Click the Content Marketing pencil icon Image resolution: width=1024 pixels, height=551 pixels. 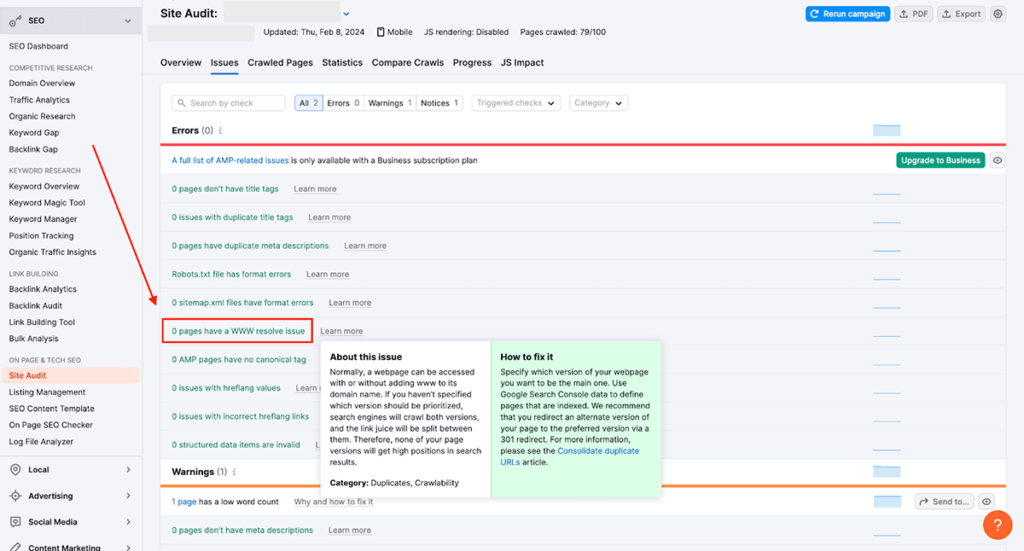pyautogui.click(x=16, y=546)
